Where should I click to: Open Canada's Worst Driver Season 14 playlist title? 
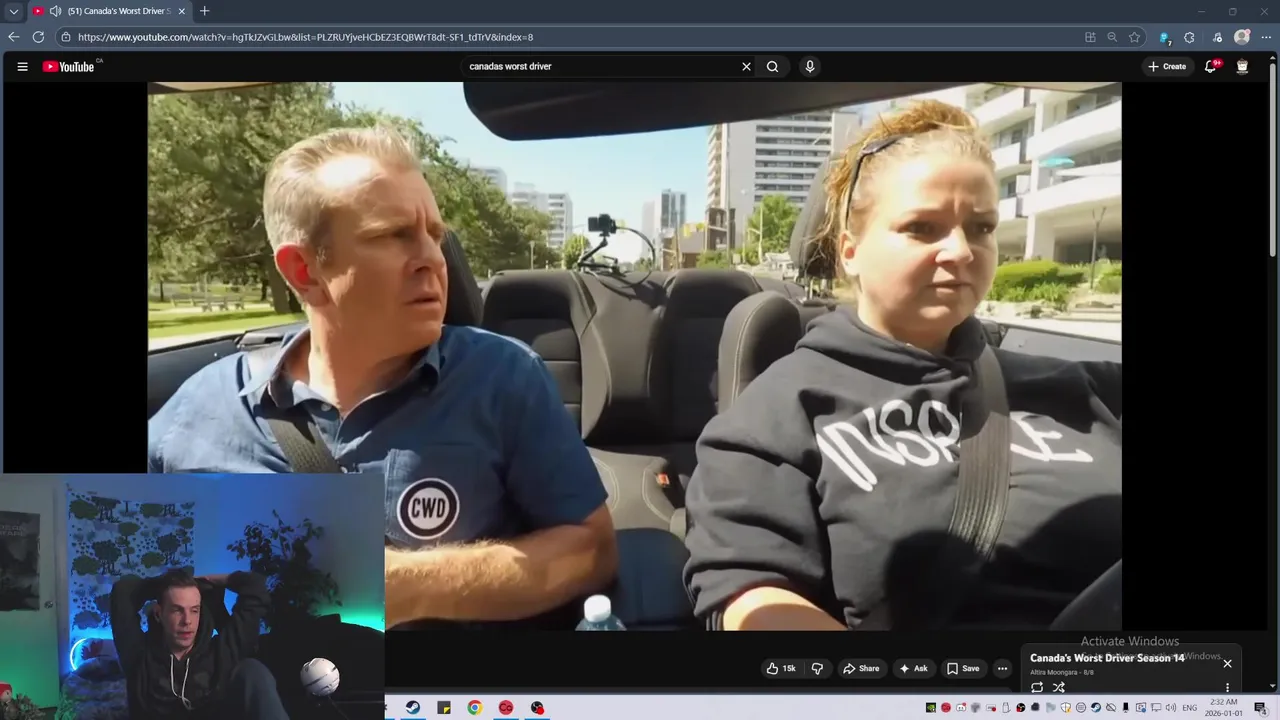click(x=1107, y=658)
